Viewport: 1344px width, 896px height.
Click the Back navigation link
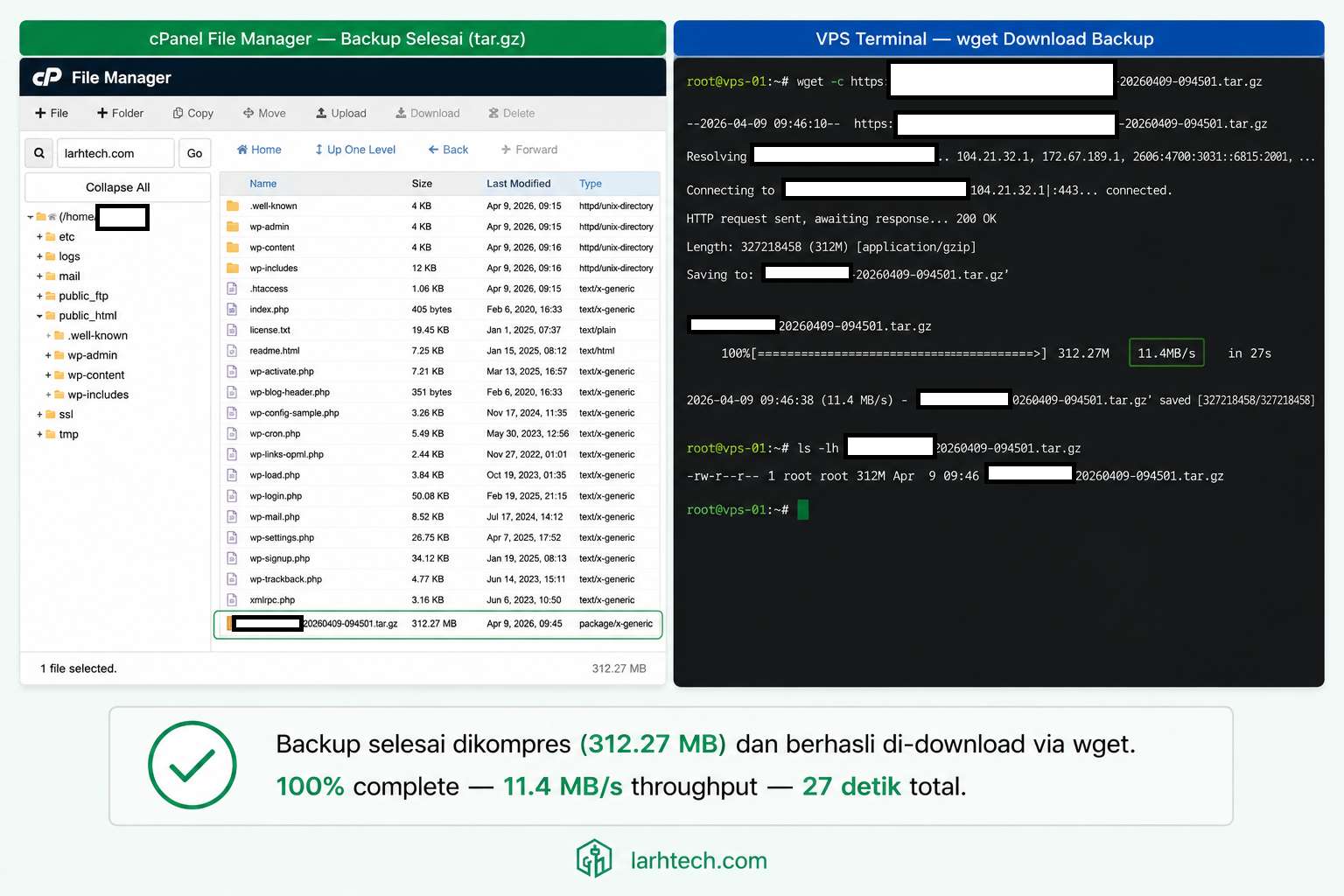[x=448, y=150]
